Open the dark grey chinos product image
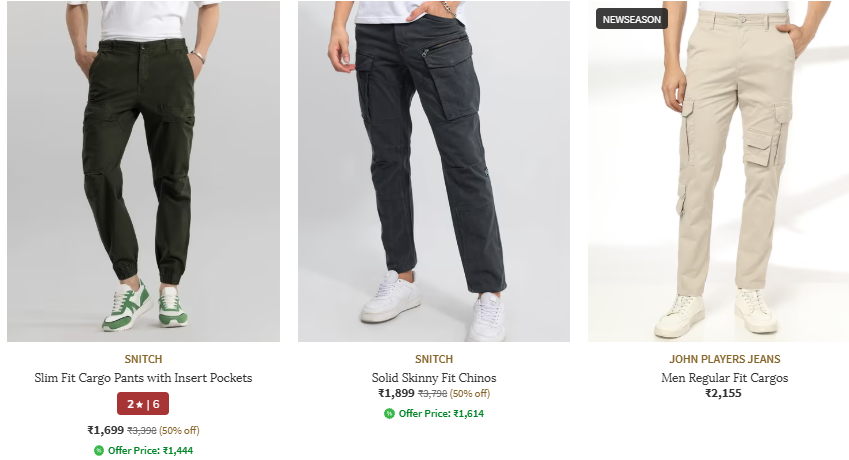Image resolution: width=849 pixels, height=460 pixels. [433, 171]
